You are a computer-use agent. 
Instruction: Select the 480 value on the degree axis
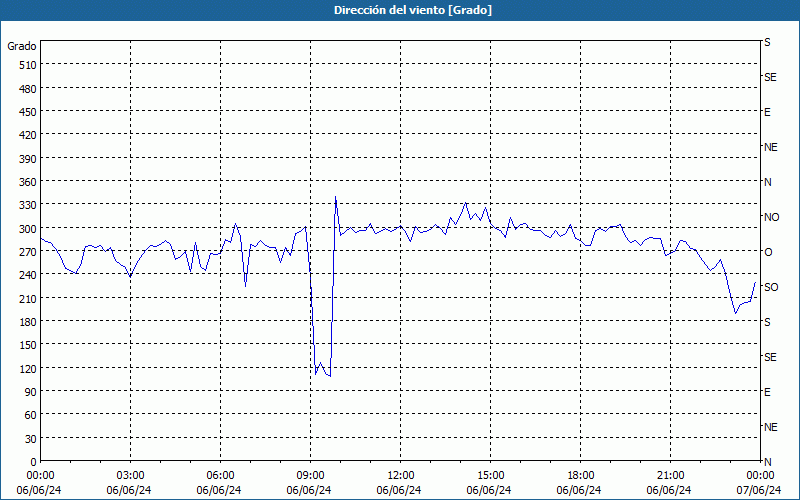[28, 89]
